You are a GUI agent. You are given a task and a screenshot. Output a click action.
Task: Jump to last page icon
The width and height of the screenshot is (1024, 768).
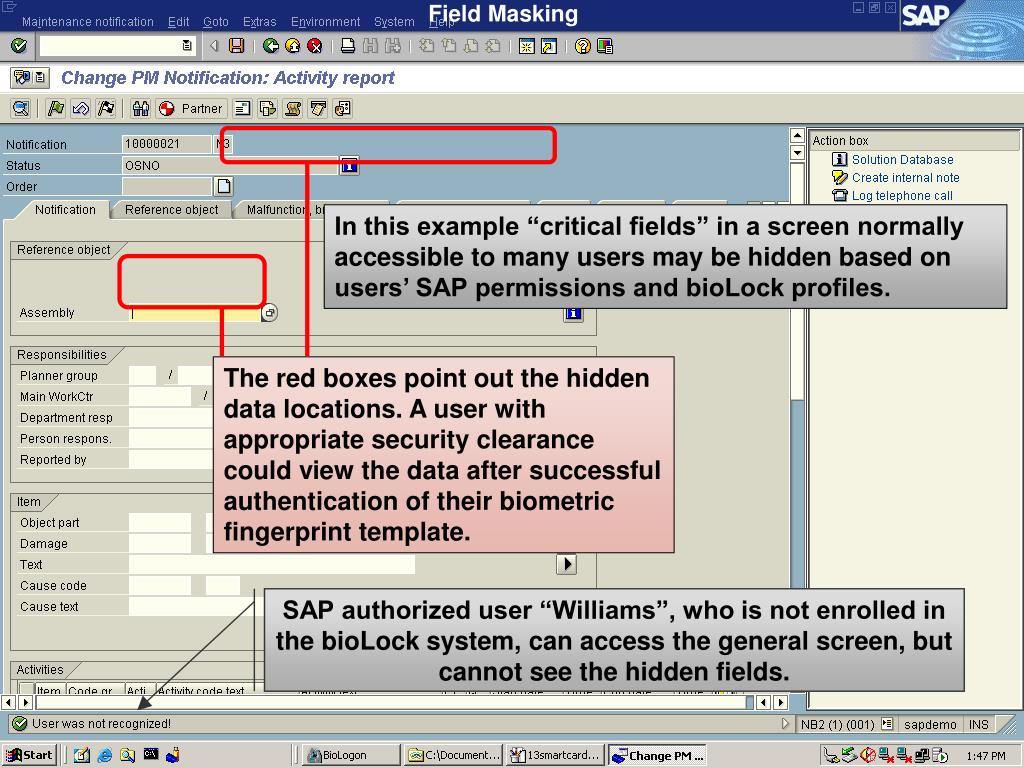point(493,46)
